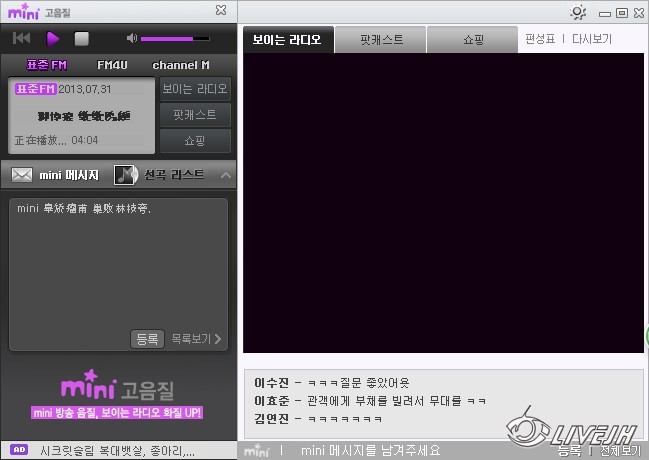Click the 목록보기 arrow chevron
The height and width of the screenshot is (460, 649).
218,339
